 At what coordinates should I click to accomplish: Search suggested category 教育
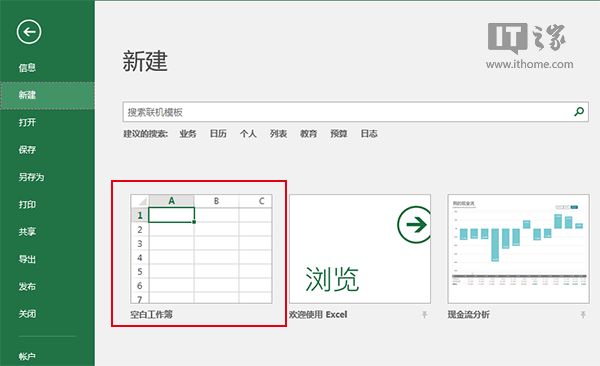pyautogui.click(x=308, y=134)
